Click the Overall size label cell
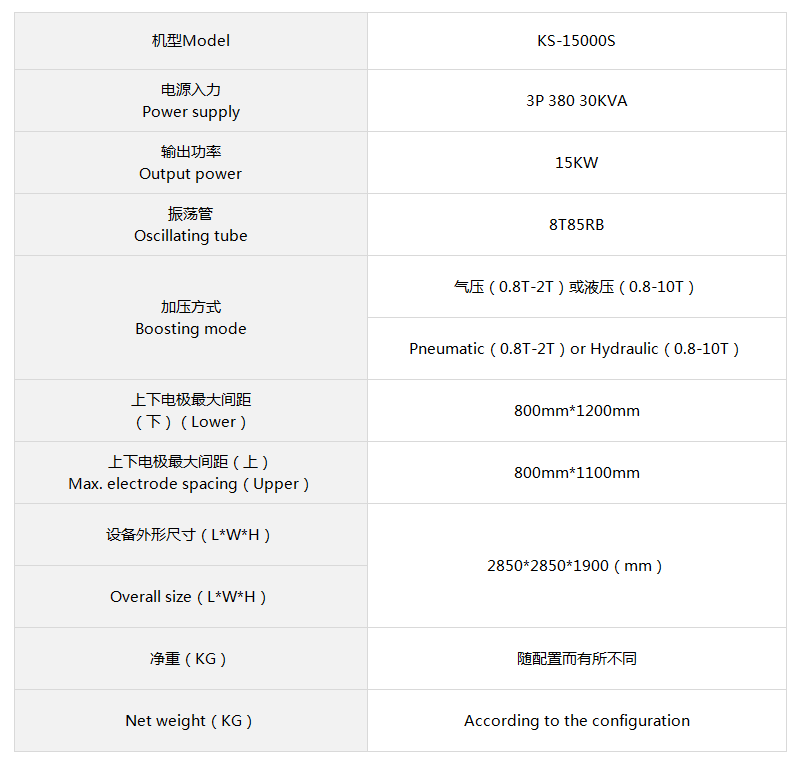The height and width of the screenshot is (767, 801). pyautogui.click(x=191, y=597)
